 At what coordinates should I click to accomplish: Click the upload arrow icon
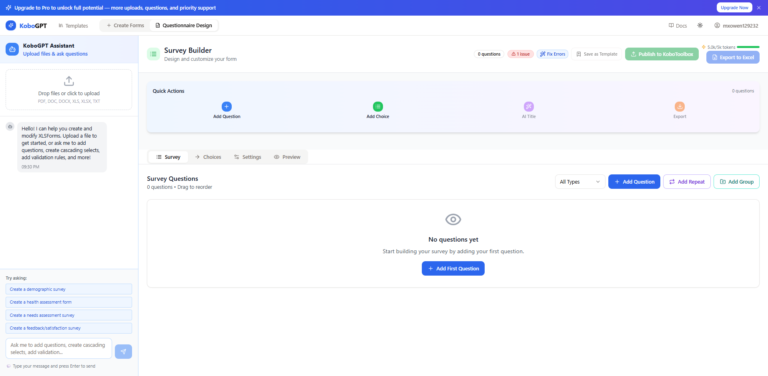coord(69,81)
